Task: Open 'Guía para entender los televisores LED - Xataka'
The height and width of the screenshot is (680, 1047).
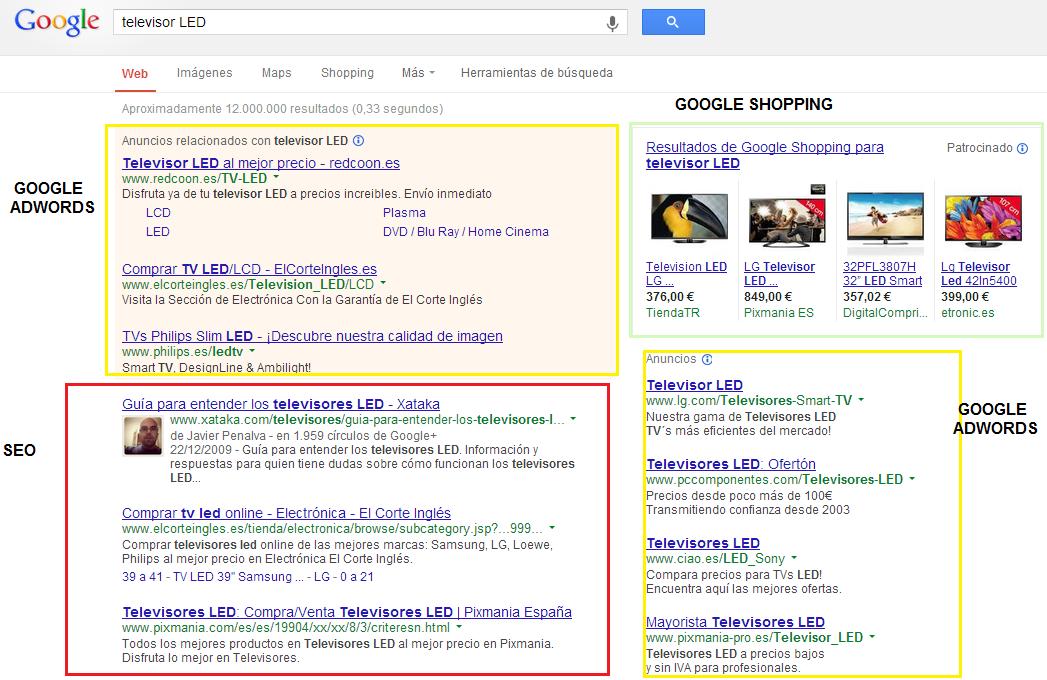Action: tap(280, 404)
